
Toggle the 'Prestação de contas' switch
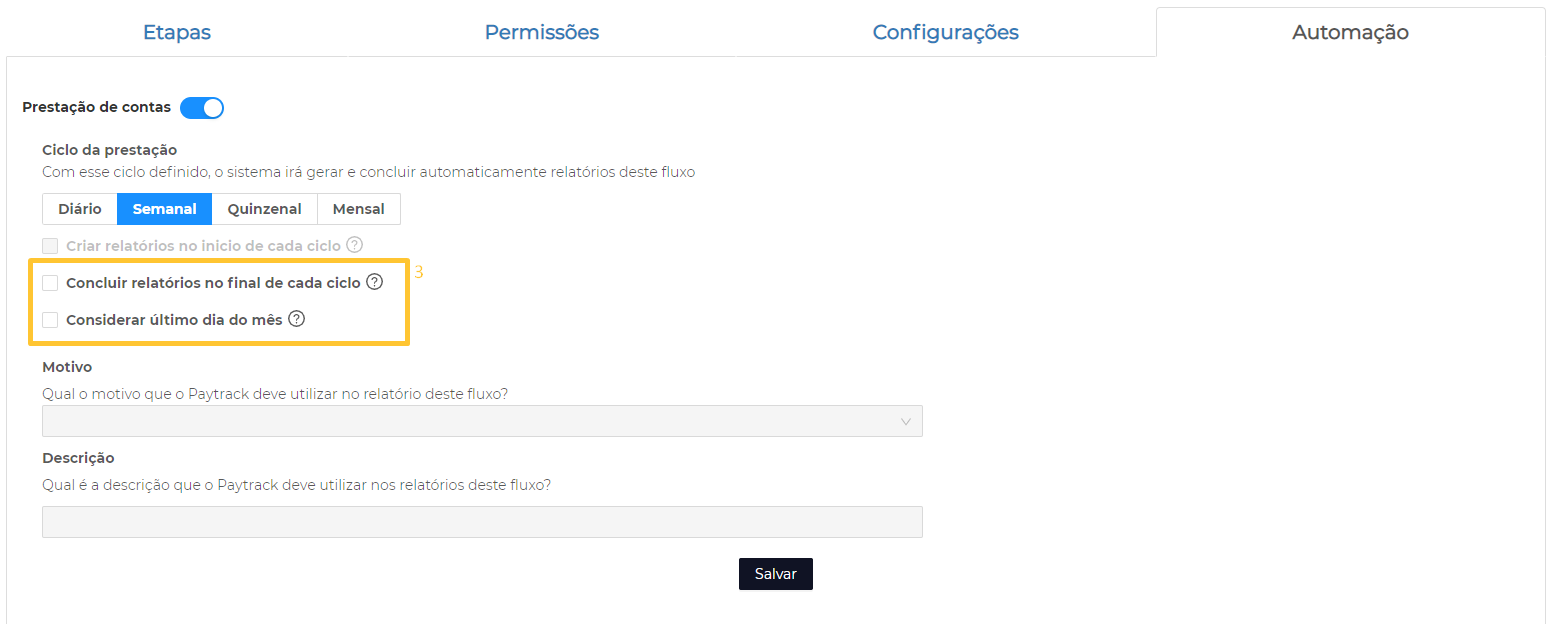click(202, 107)
